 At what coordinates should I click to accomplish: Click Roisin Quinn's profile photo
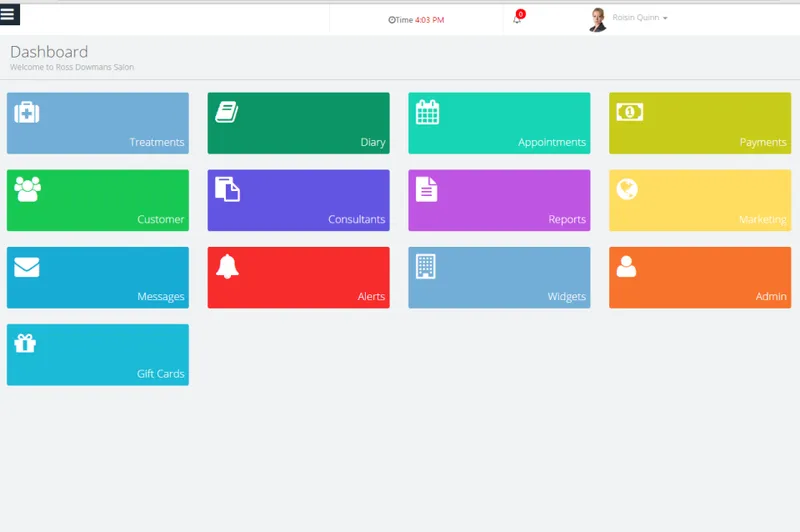[x=598, y=20]
